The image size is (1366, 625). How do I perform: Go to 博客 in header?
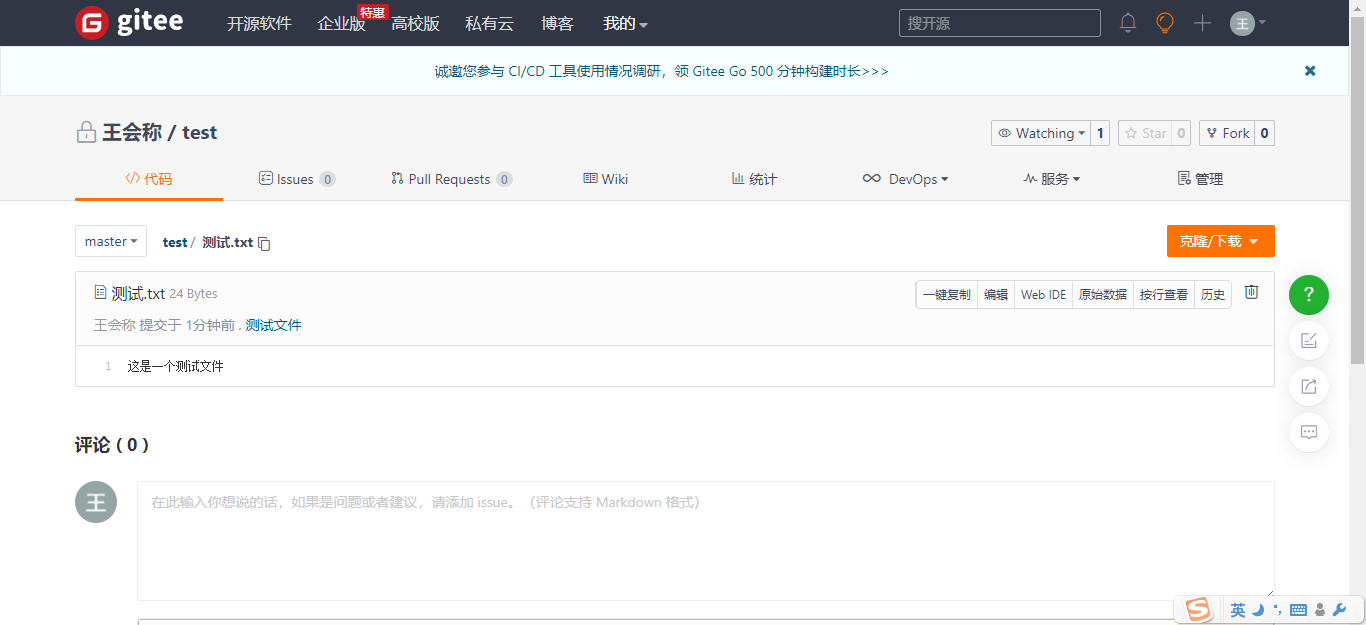pos(557,24)
